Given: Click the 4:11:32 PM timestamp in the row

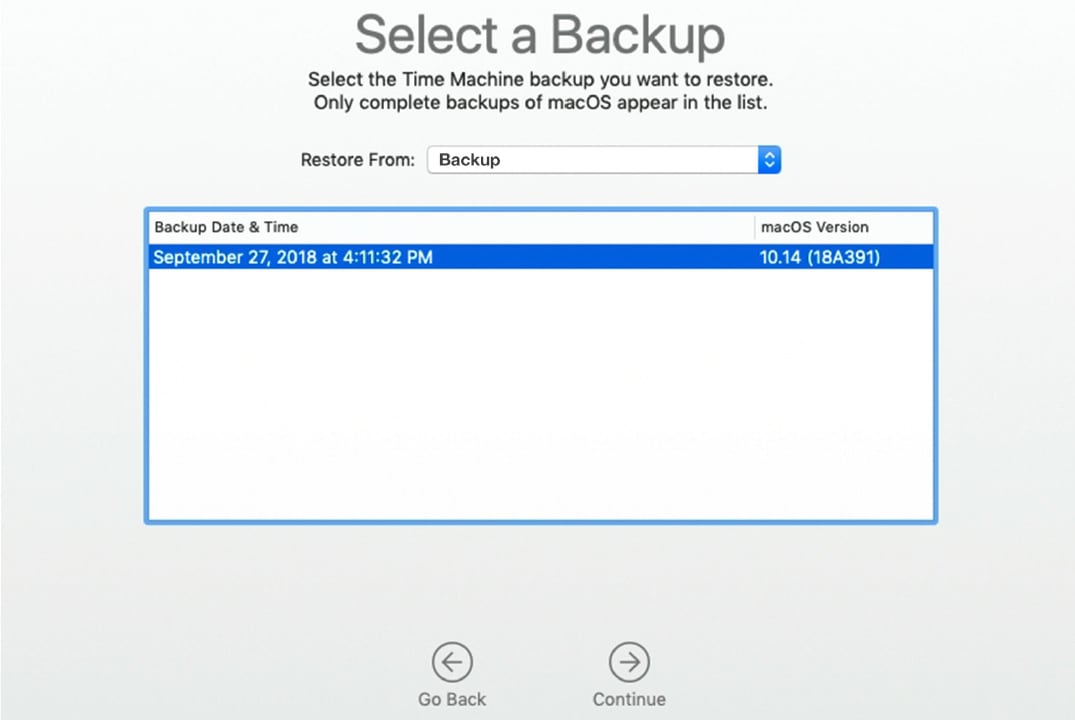Looking at the screenshot, I should (x=389, y=257).
